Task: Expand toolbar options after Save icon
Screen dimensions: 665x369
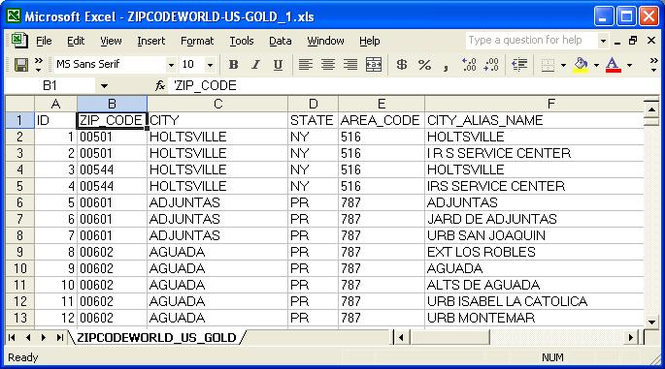Action: tap(38, 64)
